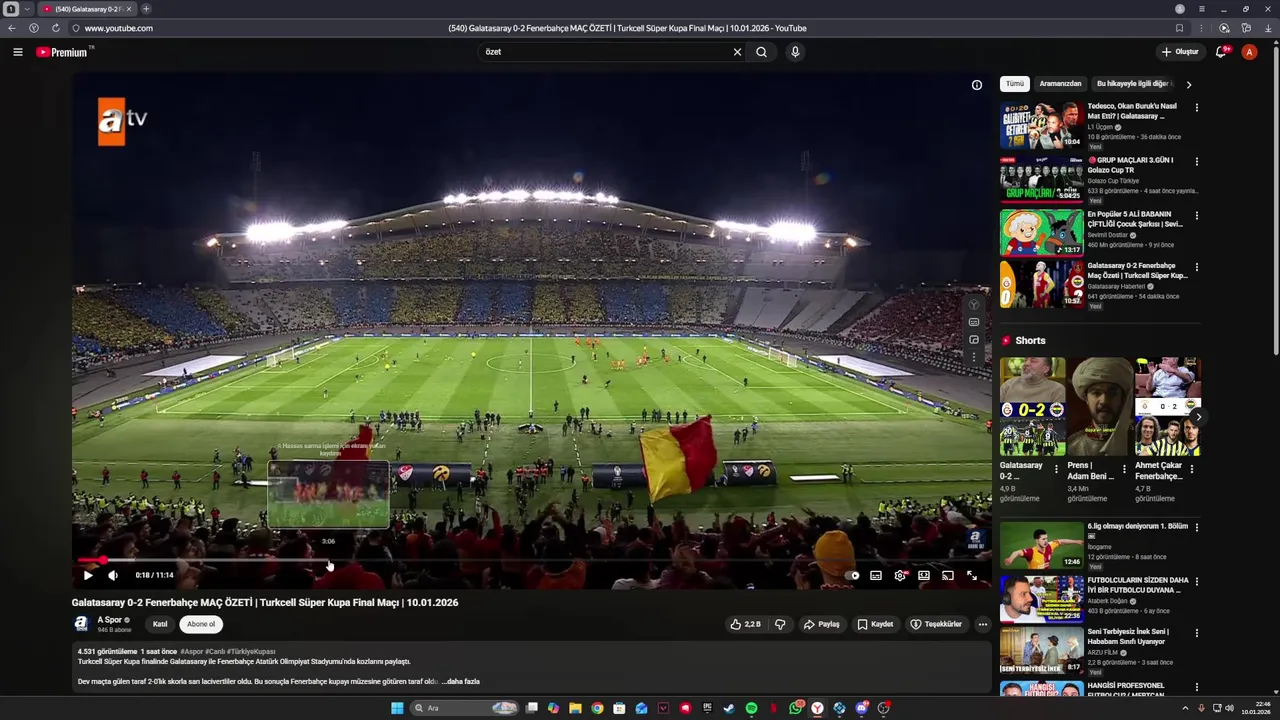This screenshot has width=1280, height=720.
Task: Like the video with 2,2 B thumbs up
Action: point(745,624)
